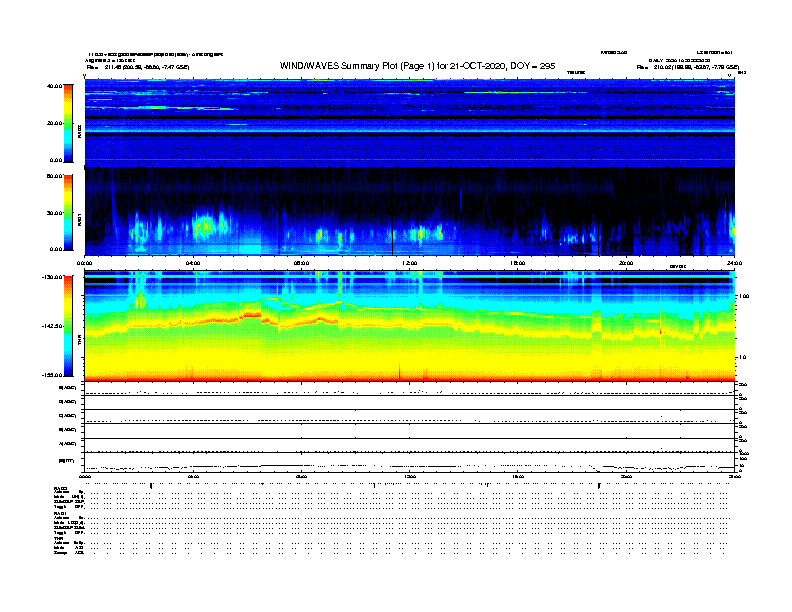Screen dimensions: 792x612
Task: Click the 40.00 label on RAD2 colorbar
Action: click(x=54, y=86)
